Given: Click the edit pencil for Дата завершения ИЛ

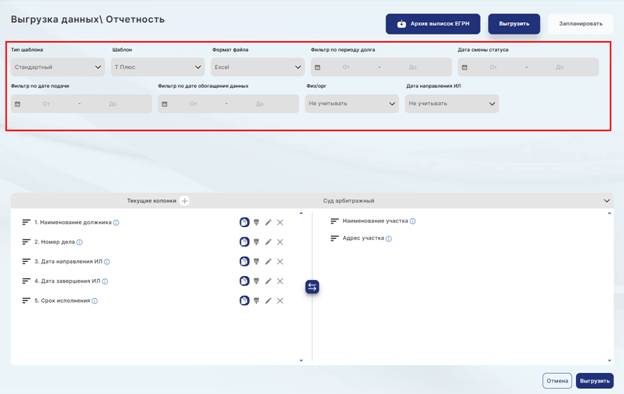Looking at the screenshot, I should click(x=268, y=281).
